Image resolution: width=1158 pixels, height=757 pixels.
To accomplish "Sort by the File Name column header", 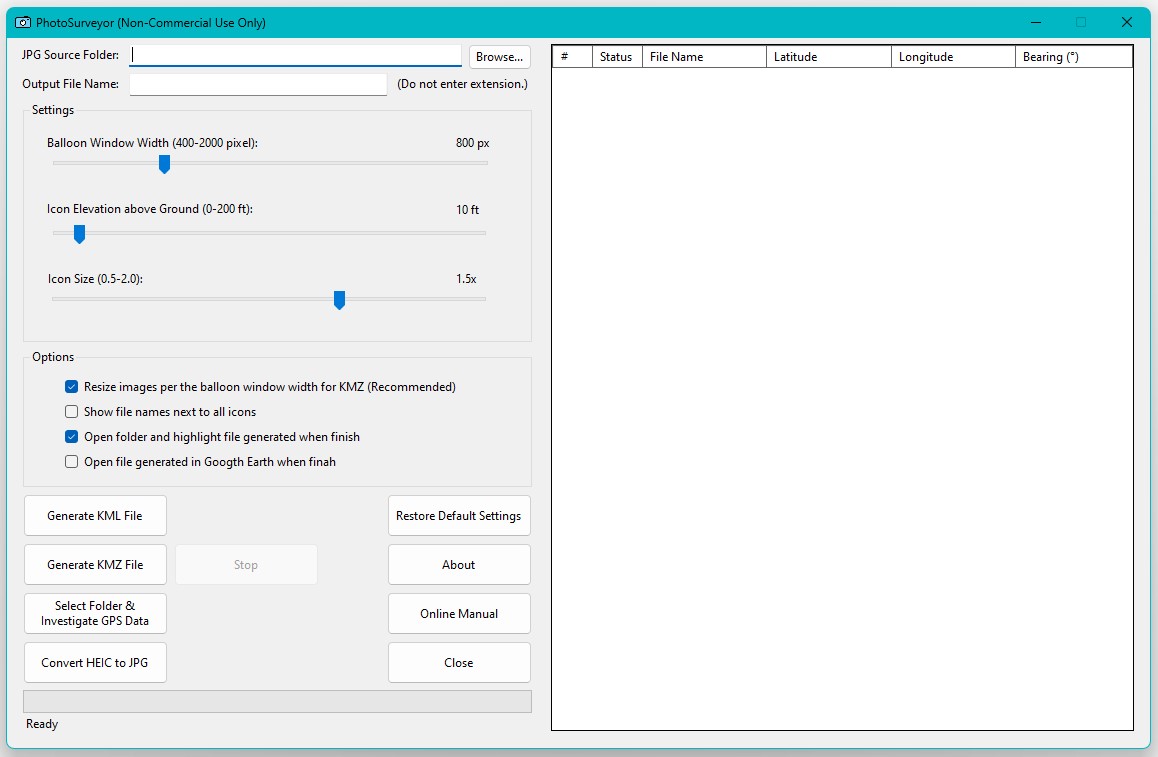I will pos(704,57).
